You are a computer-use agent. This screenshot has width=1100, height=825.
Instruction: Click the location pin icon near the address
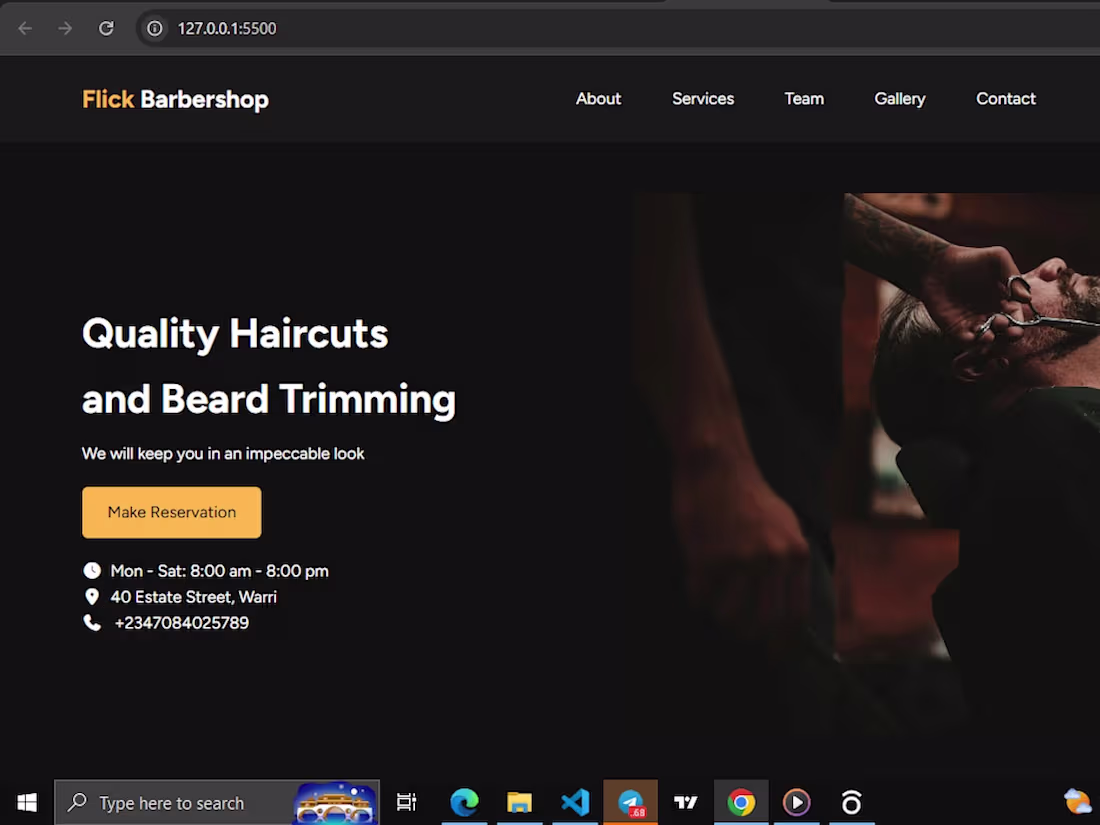pos(92,596)
